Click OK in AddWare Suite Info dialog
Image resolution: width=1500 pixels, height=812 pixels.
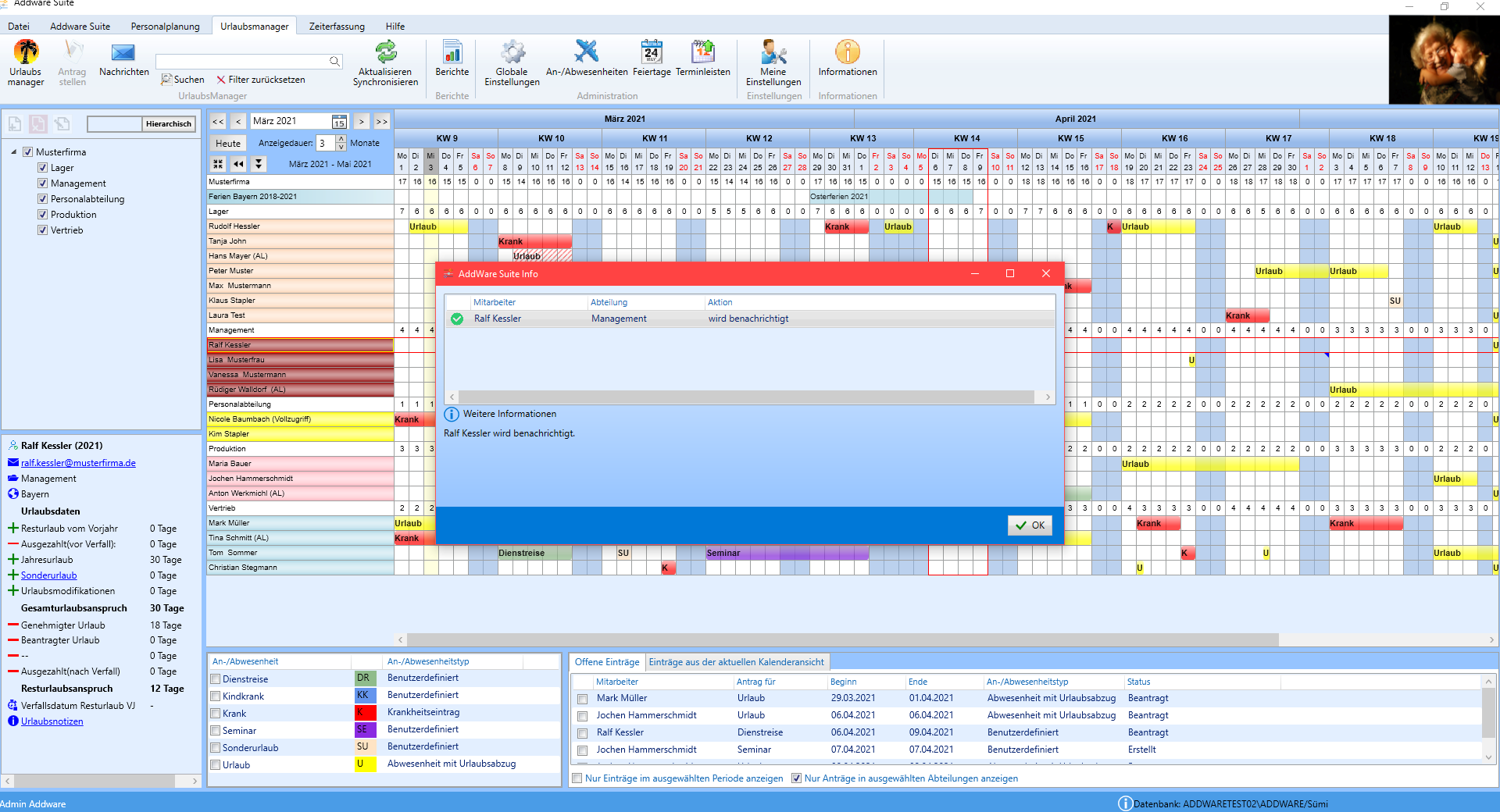1030,525
